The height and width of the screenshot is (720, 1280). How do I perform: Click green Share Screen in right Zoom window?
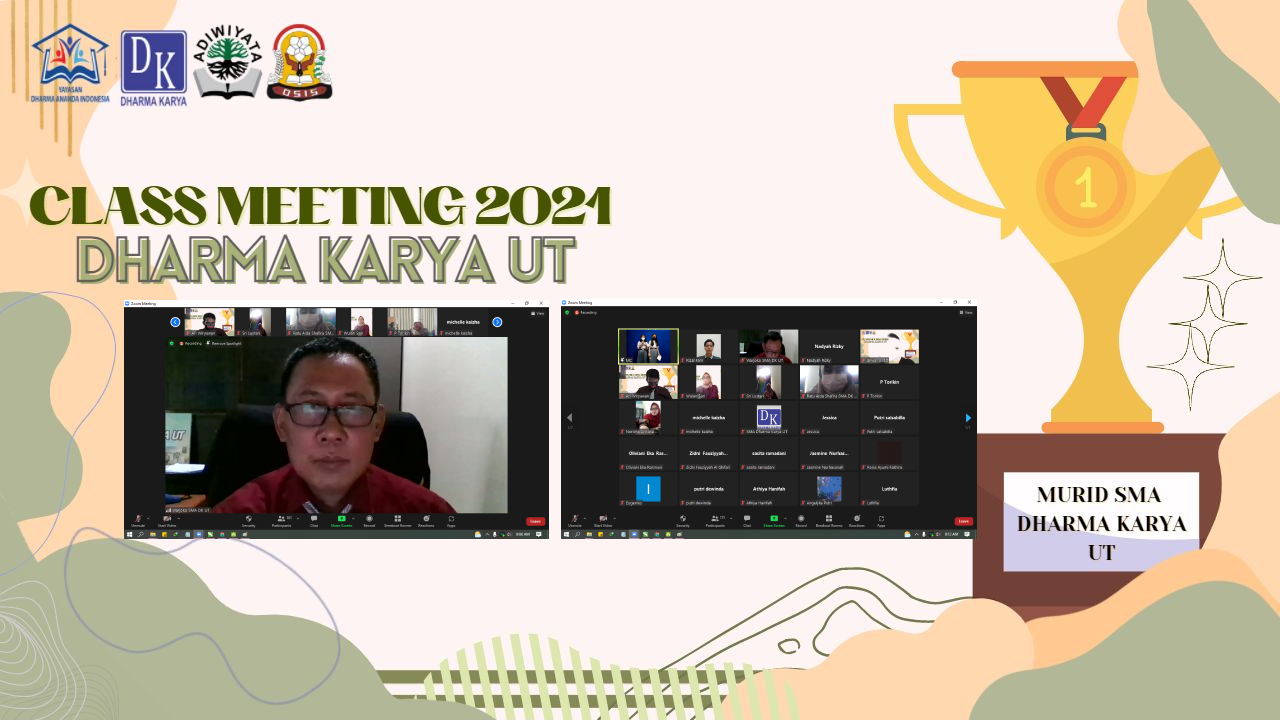point(774,521)
